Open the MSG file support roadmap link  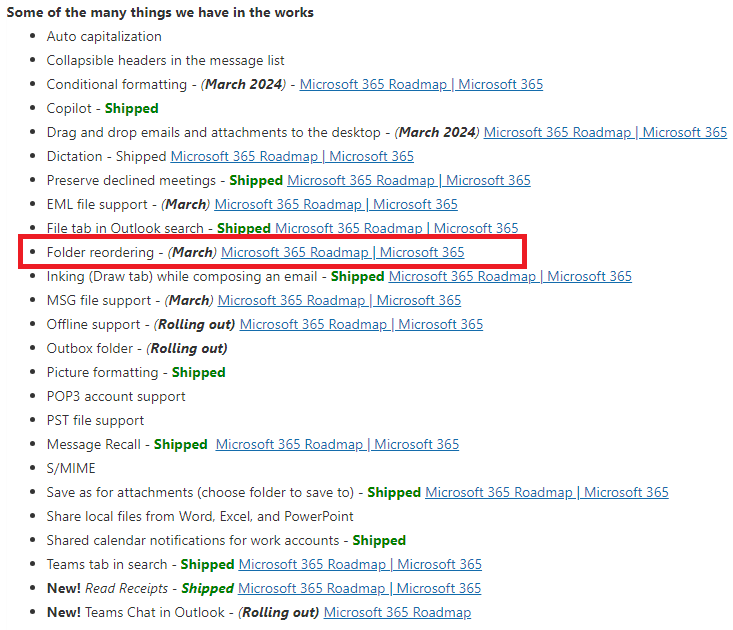coord(339,300)
